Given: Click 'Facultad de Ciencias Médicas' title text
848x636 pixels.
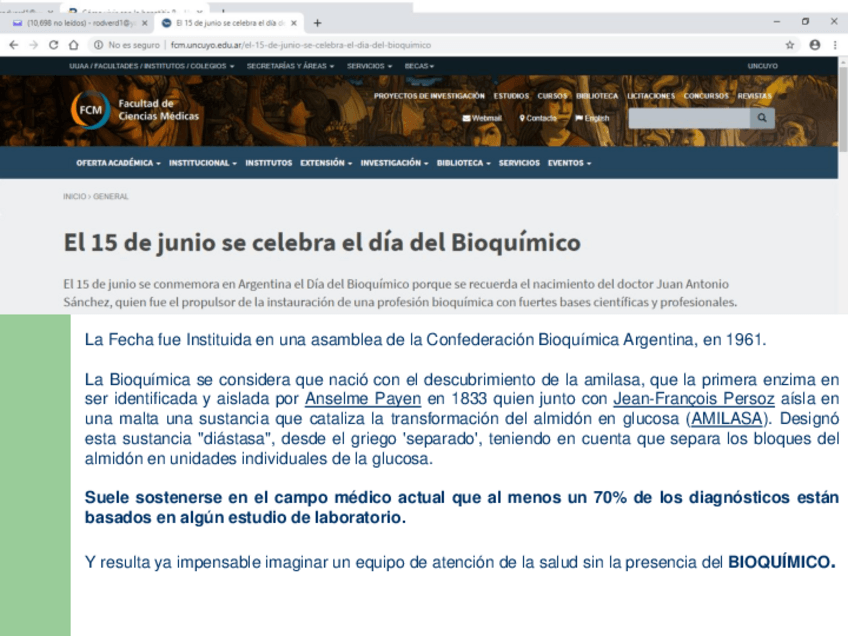Looking at the screenshot, I should (x=158, y=110).
